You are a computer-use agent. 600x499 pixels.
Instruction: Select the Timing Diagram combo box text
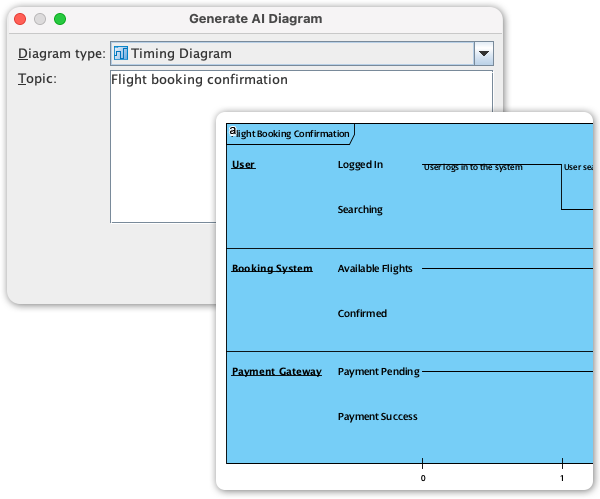(x=181, y=54)
